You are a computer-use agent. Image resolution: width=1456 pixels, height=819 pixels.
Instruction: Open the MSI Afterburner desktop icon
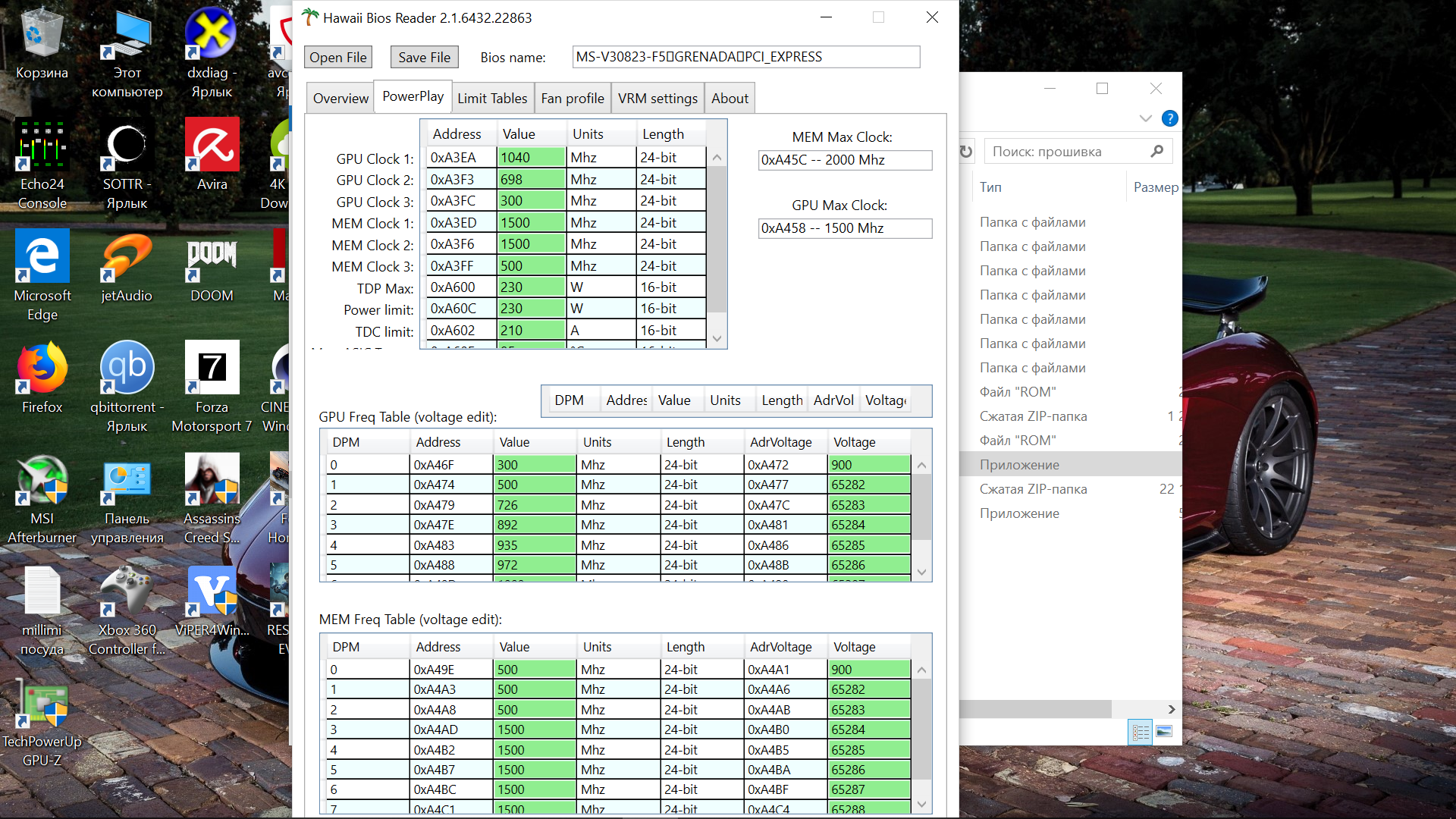tap(42, 481)
